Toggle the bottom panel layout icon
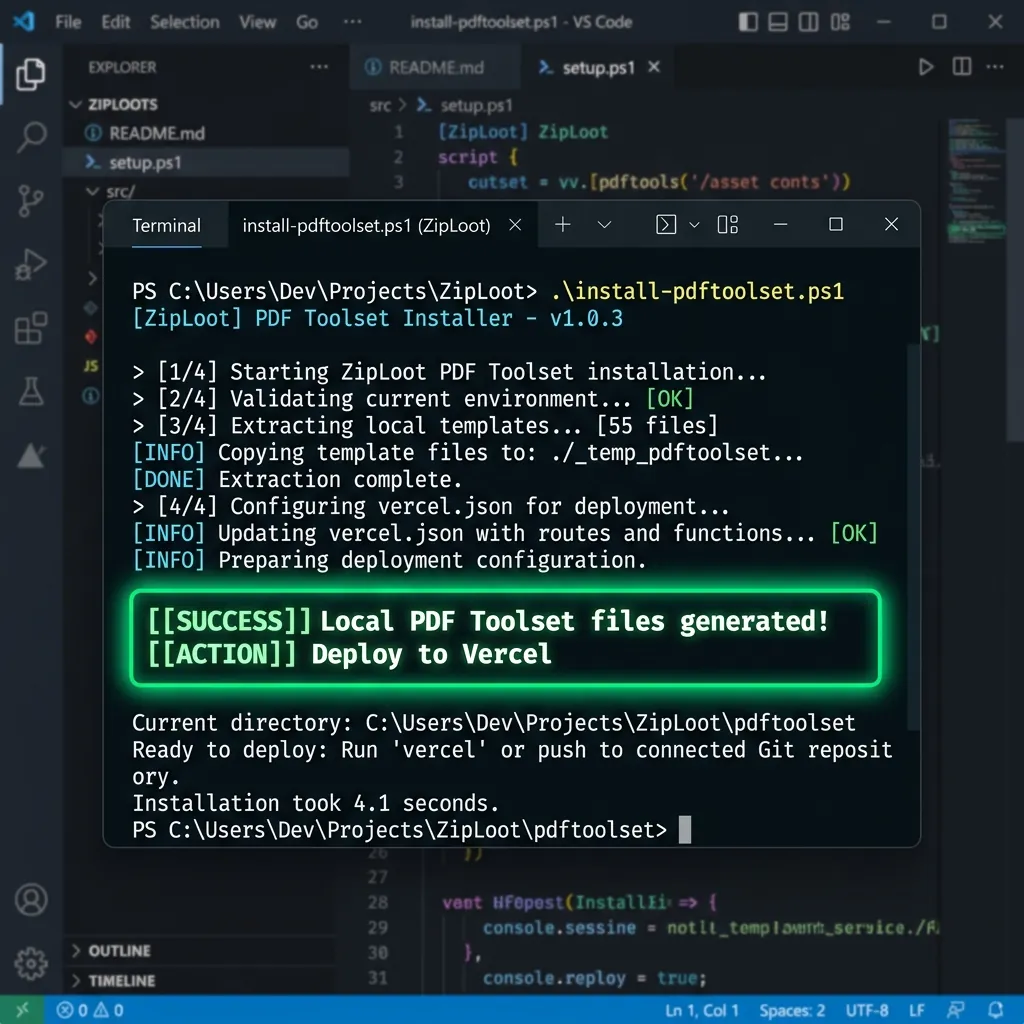The width and height of the screenshot is (1024, 1024). [x=778, y=22]
